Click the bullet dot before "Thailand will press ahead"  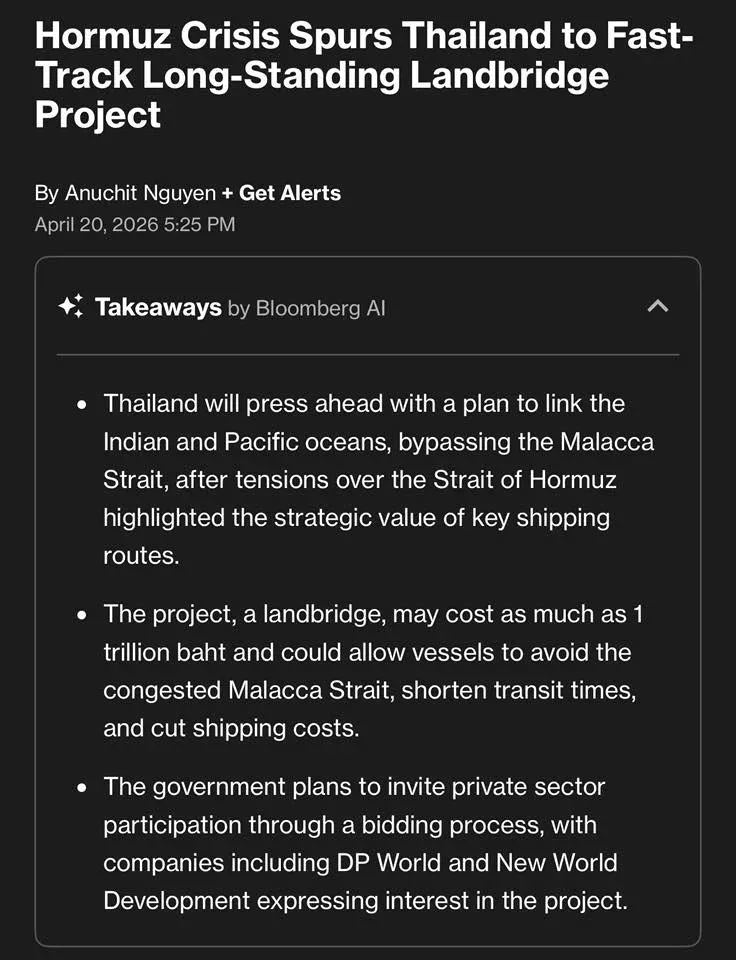(x=83, y=405)
